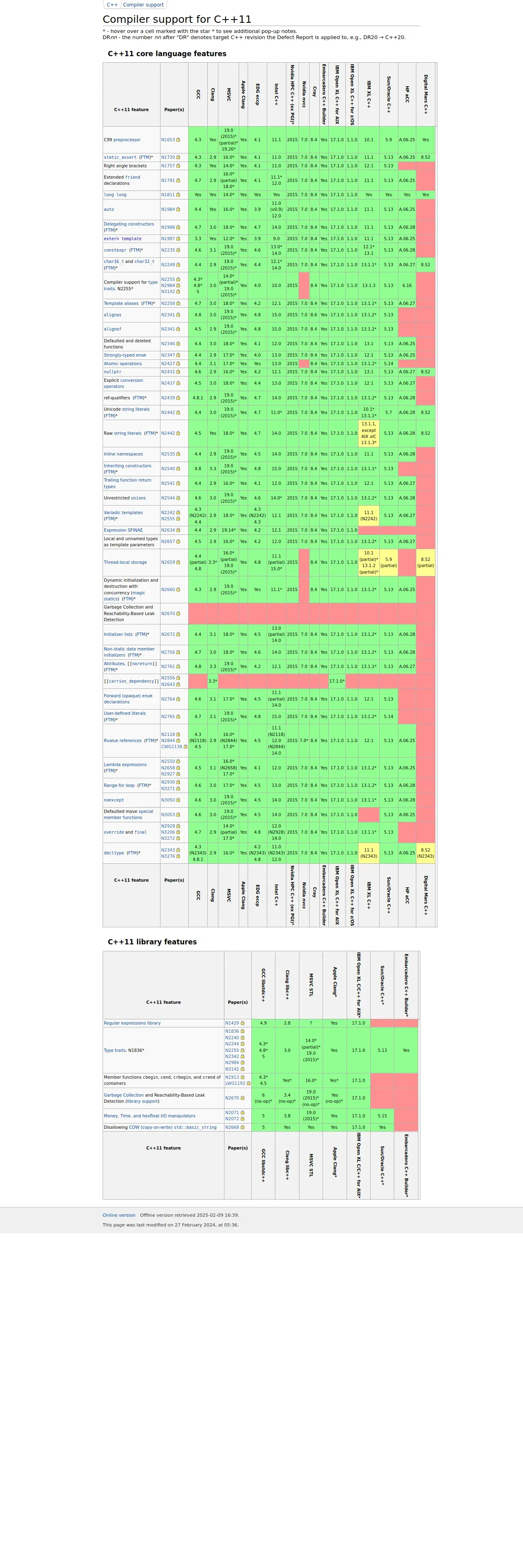This screenshot has width=523, height=1568.
Task: Open the std::basic_string link
Action: point(195,1127)
